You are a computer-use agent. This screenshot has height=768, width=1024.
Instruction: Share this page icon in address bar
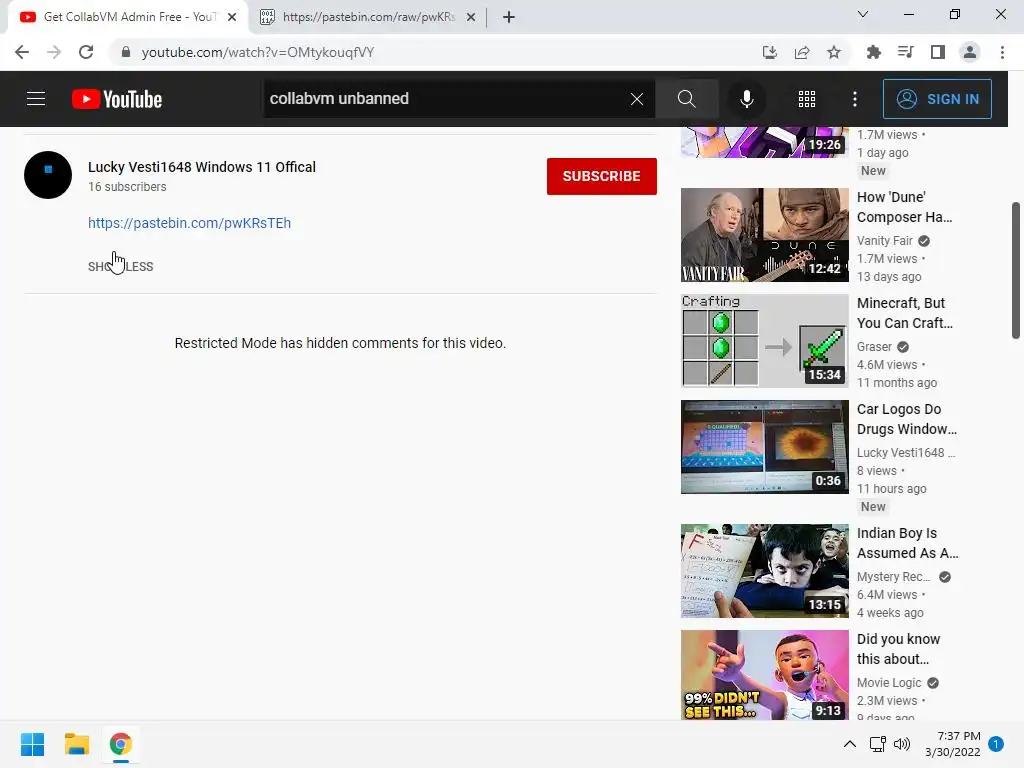(802, 52)
